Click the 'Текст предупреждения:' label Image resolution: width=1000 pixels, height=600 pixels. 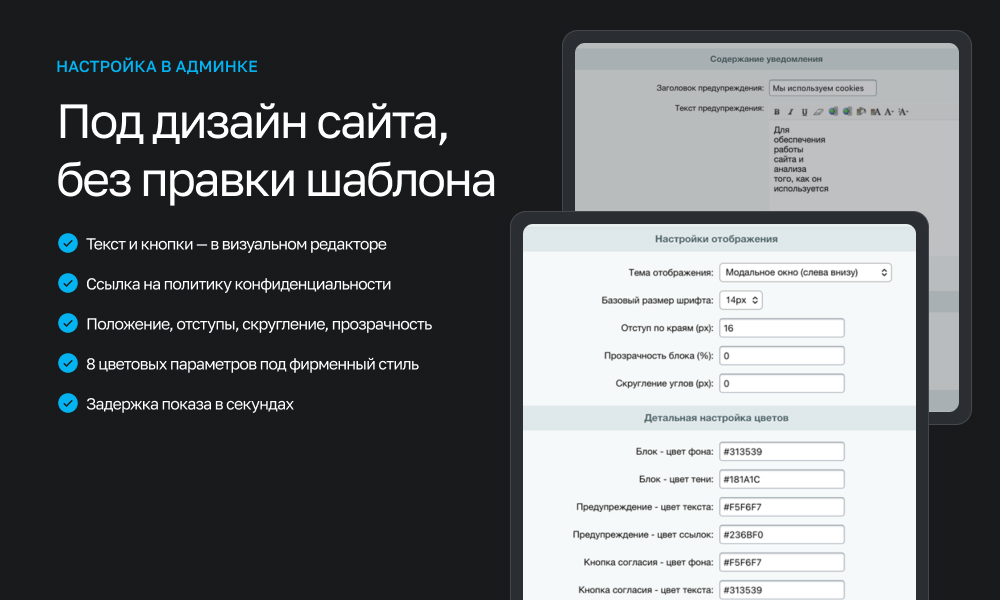[719, 108]
